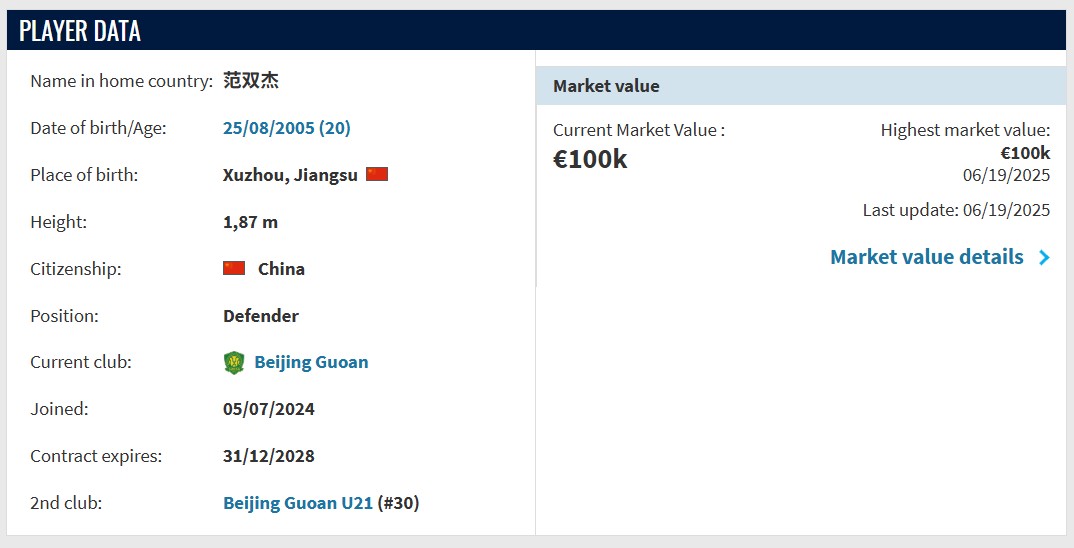
Task: Open the Beijing Guoan U21 link
Action: [298, 503]
